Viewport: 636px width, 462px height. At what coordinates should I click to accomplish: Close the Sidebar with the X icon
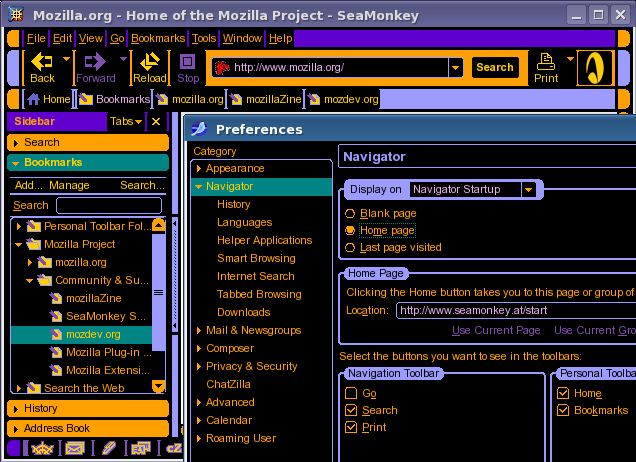tap(156, 121)
